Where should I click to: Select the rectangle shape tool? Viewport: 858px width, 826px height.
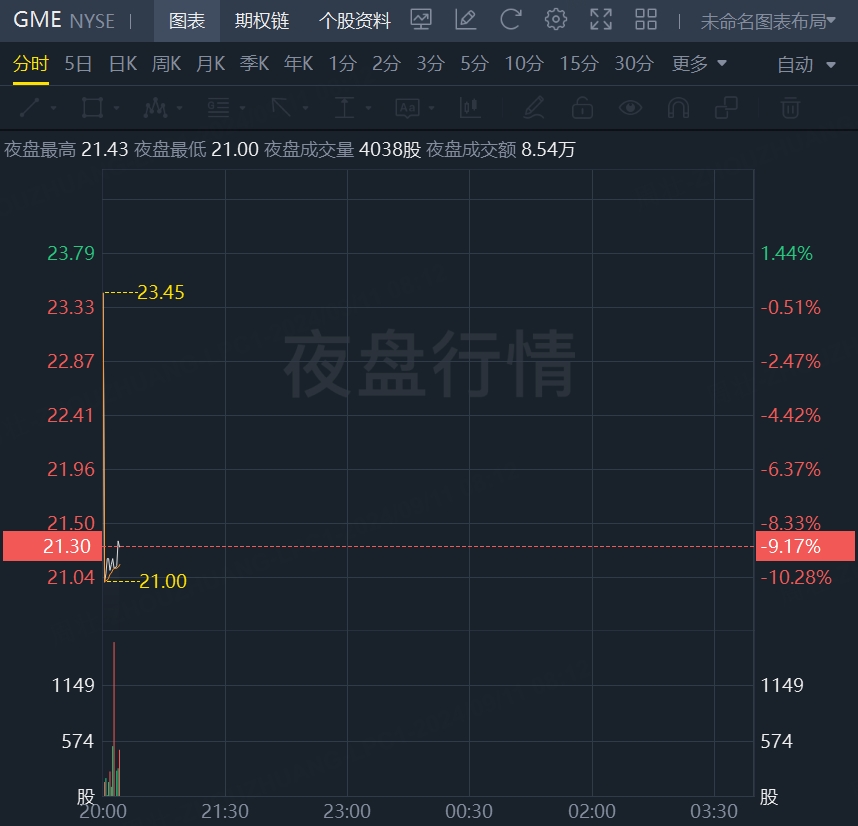92,108
